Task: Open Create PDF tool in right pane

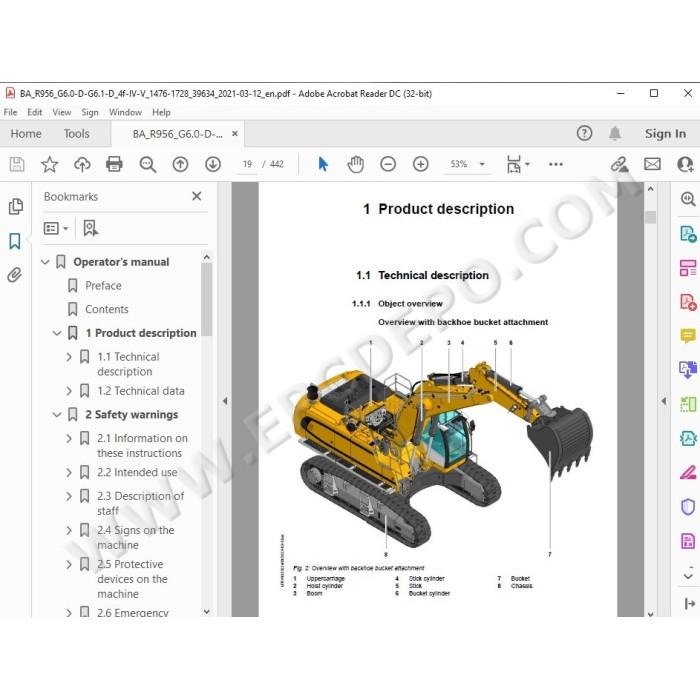Action: (688, 302)
